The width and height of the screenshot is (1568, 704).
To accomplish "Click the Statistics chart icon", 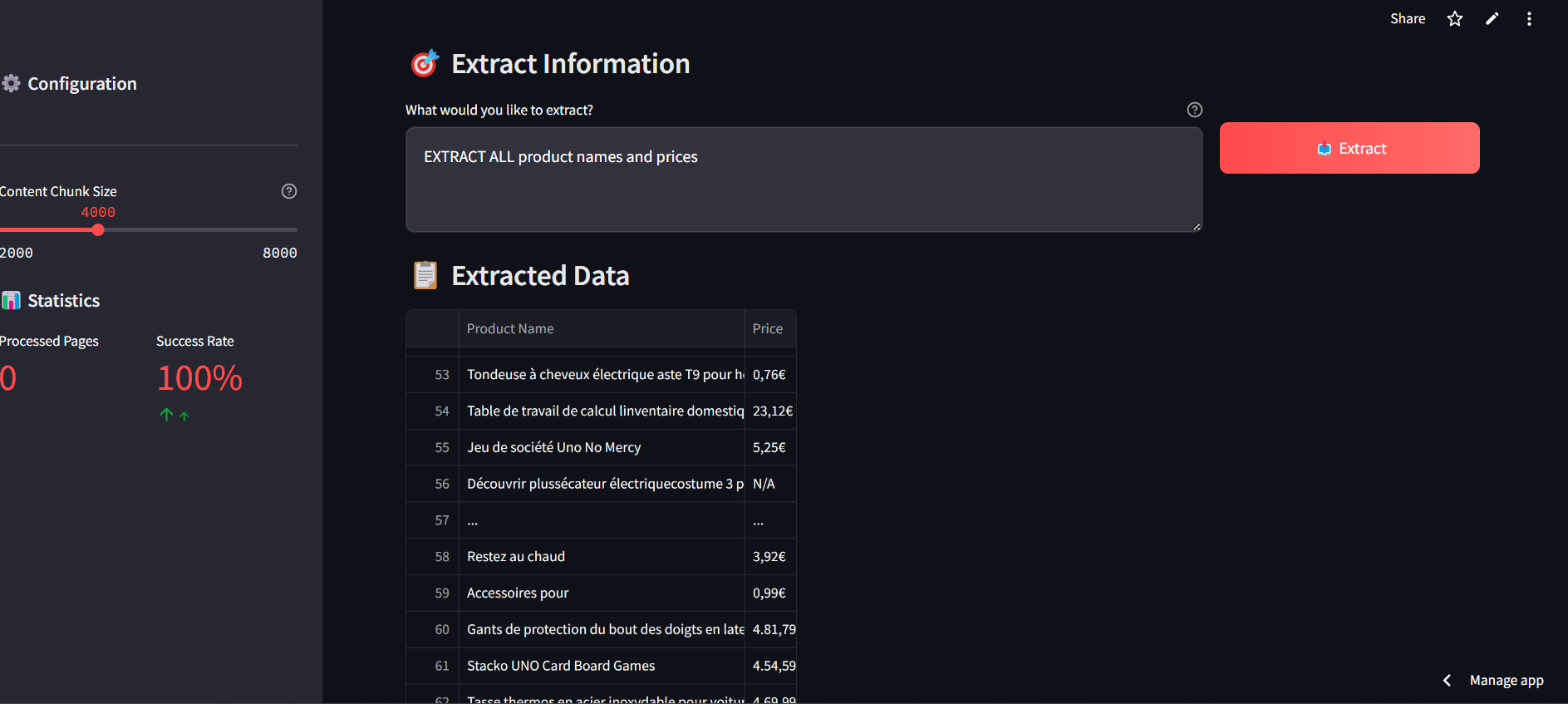I will 11,300.
